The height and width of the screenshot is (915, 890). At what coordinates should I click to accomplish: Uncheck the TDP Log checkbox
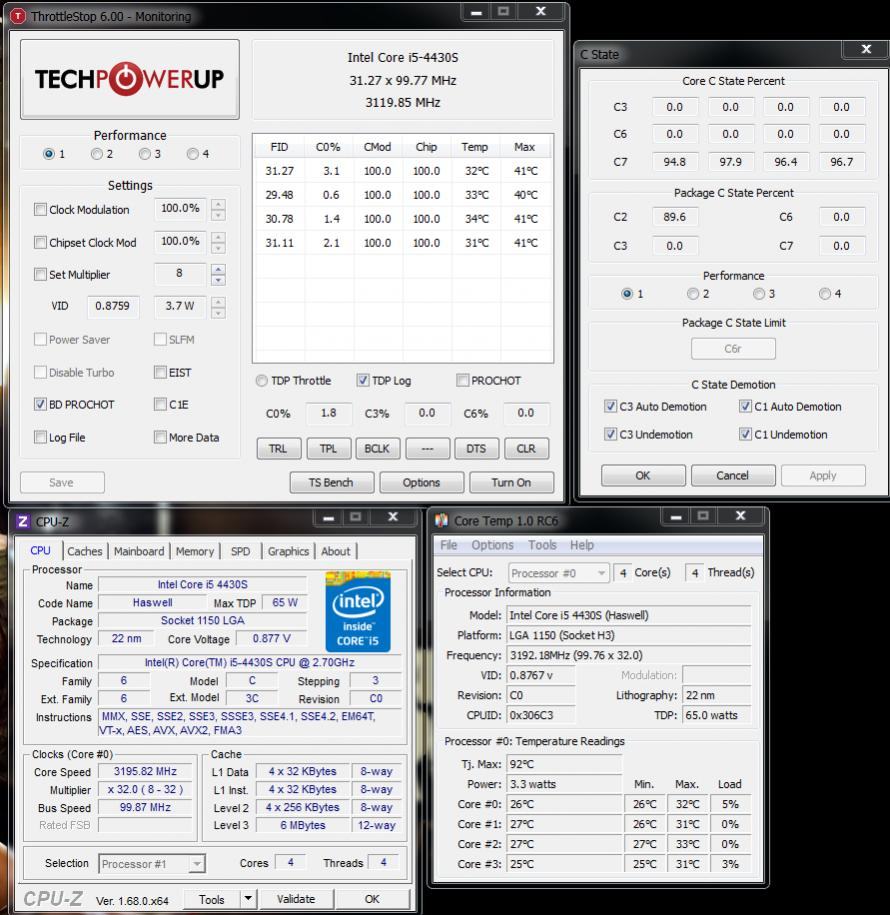tap(362, 380)
